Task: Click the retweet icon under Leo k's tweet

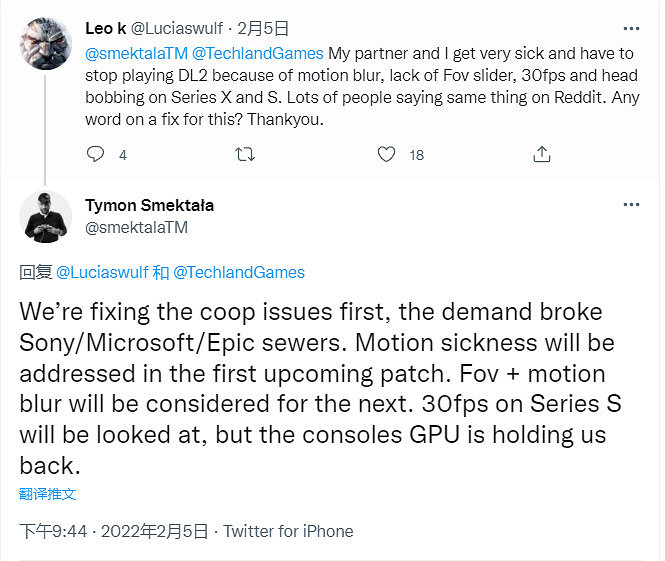Action: coord(243,154)
